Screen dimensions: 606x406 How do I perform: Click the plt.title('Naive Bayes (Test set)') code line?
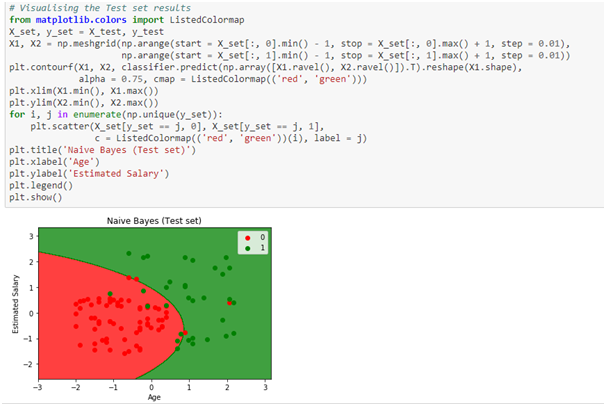tap(103, 150)
